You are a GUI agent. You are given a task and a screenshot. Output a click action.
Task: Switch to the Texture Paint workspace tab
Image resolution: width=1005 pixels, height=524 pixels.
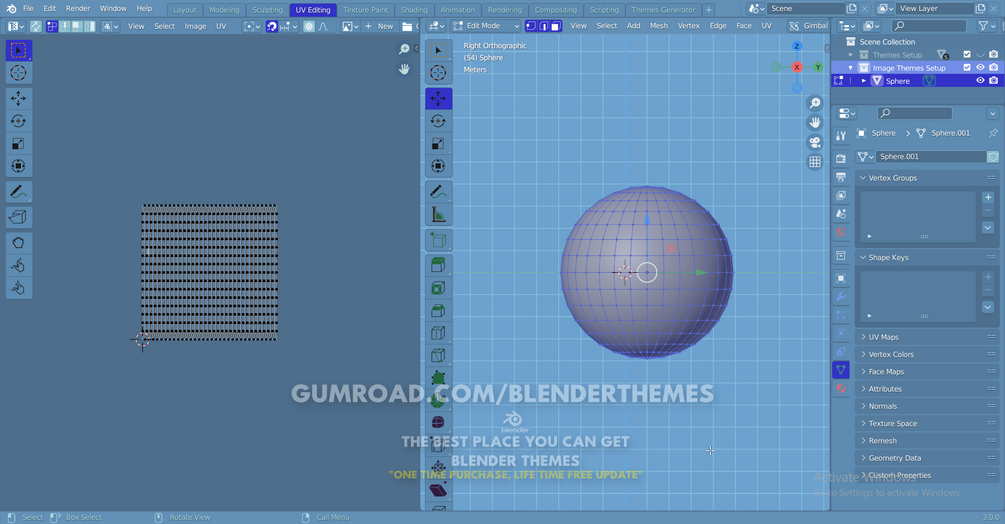click(x=365, y=10)
